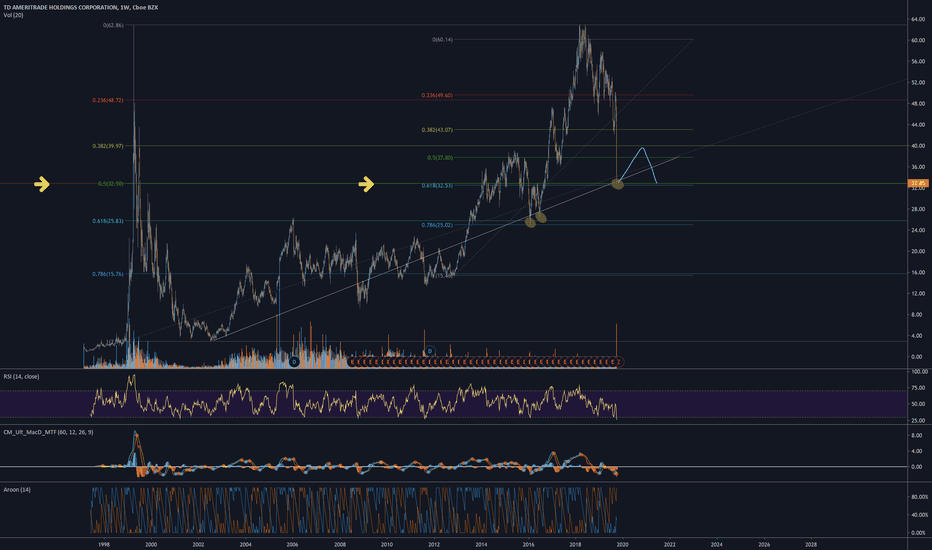Select the 0.236(49.60) Fibonacci level label

437,95
